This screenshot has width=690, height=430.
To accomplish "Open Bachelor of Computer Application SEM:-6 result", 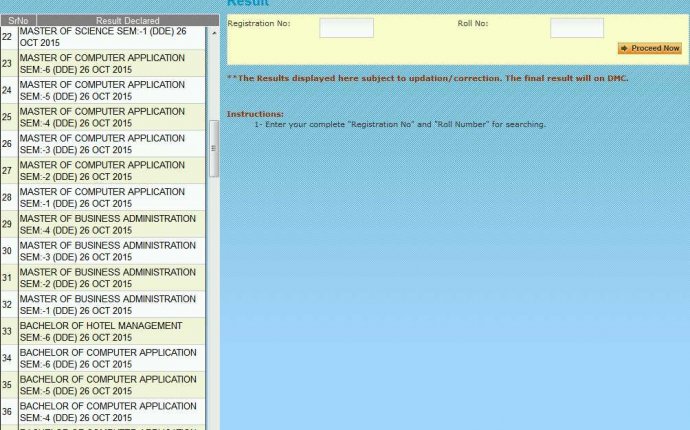I will click(112, 358).
